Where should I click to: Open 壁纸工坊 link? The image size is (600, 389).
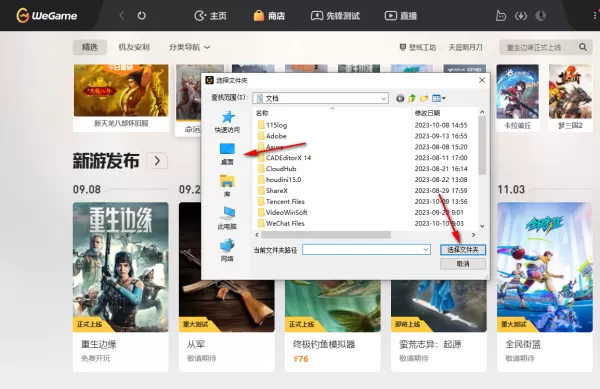pos(417,47)
